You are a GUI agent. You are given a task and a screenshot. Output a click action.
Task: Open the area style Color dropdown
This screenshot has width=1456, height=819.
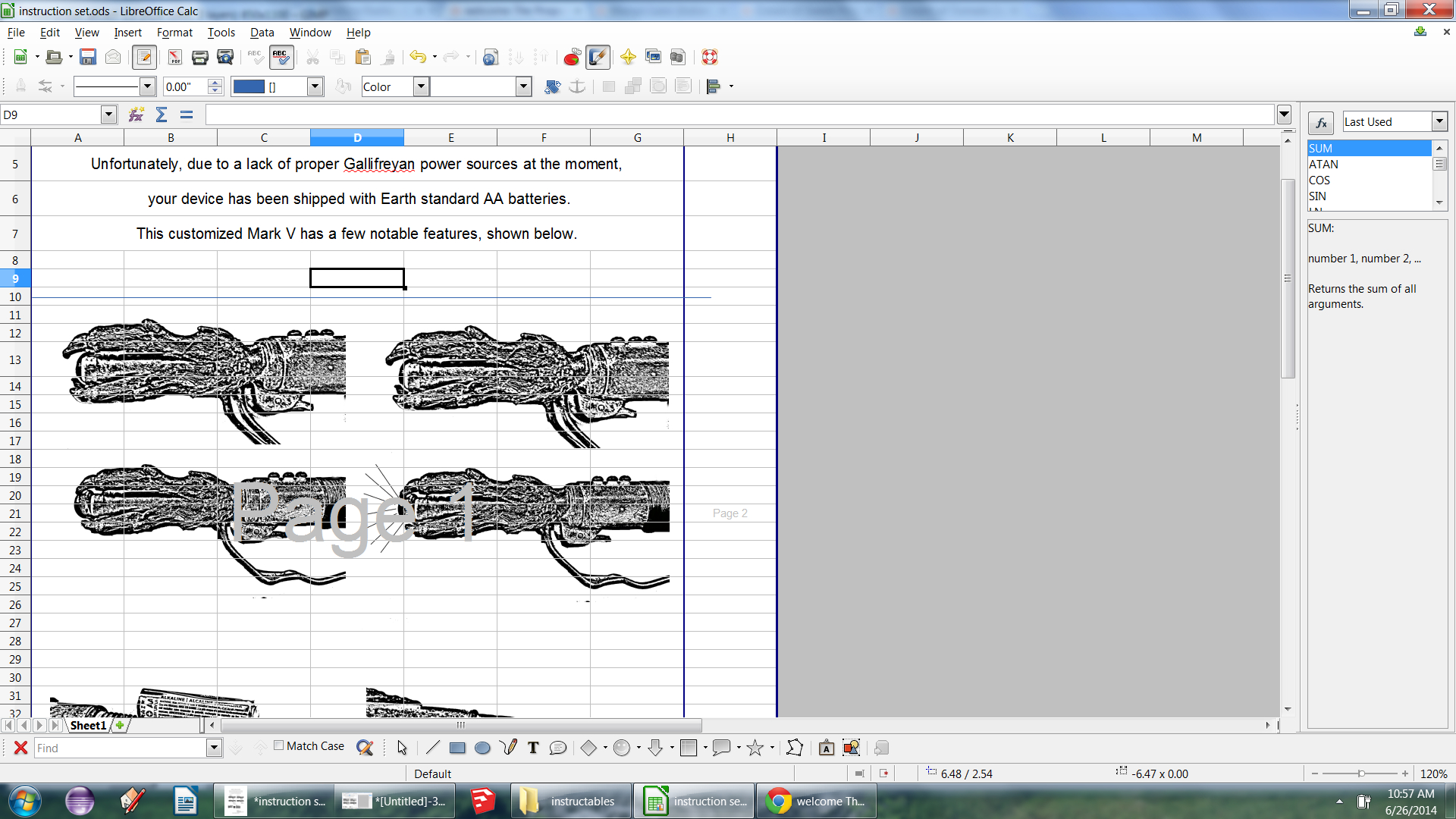tap(421, 86)
